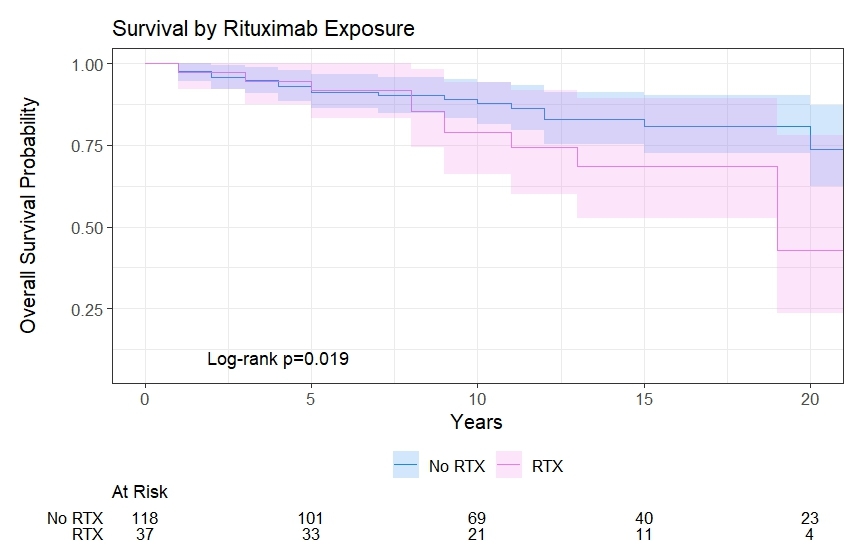Click the x-axis tick label 15
The width and height of the screenshot is (862, 557).
click(x=643, y=396)
